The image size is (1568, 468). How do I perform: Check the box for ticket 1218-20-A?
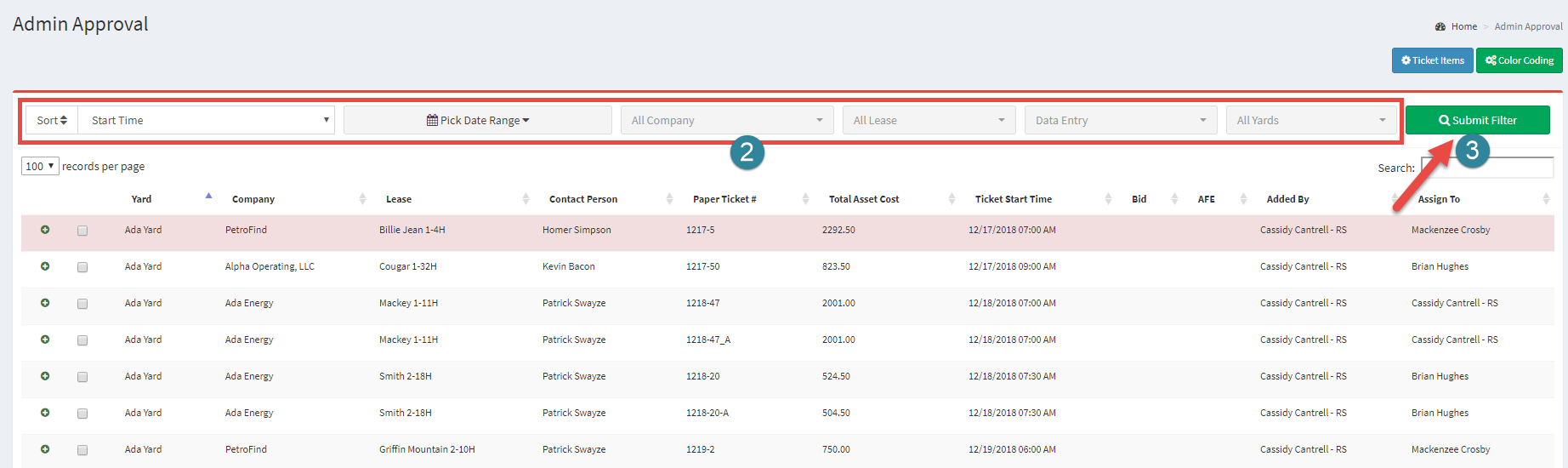tap(82, 414)
